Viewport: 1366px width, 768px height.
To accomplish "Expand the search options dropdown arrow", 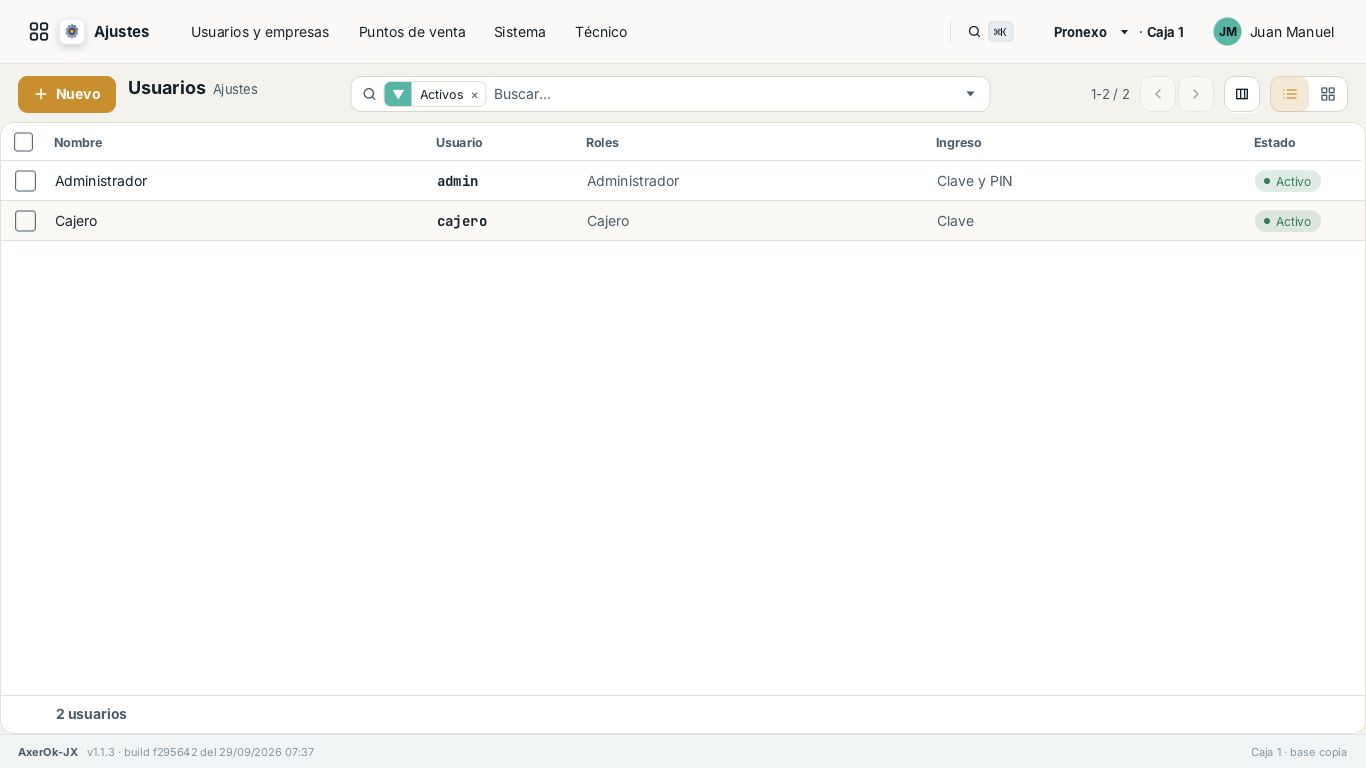I will tap(970, 94).
